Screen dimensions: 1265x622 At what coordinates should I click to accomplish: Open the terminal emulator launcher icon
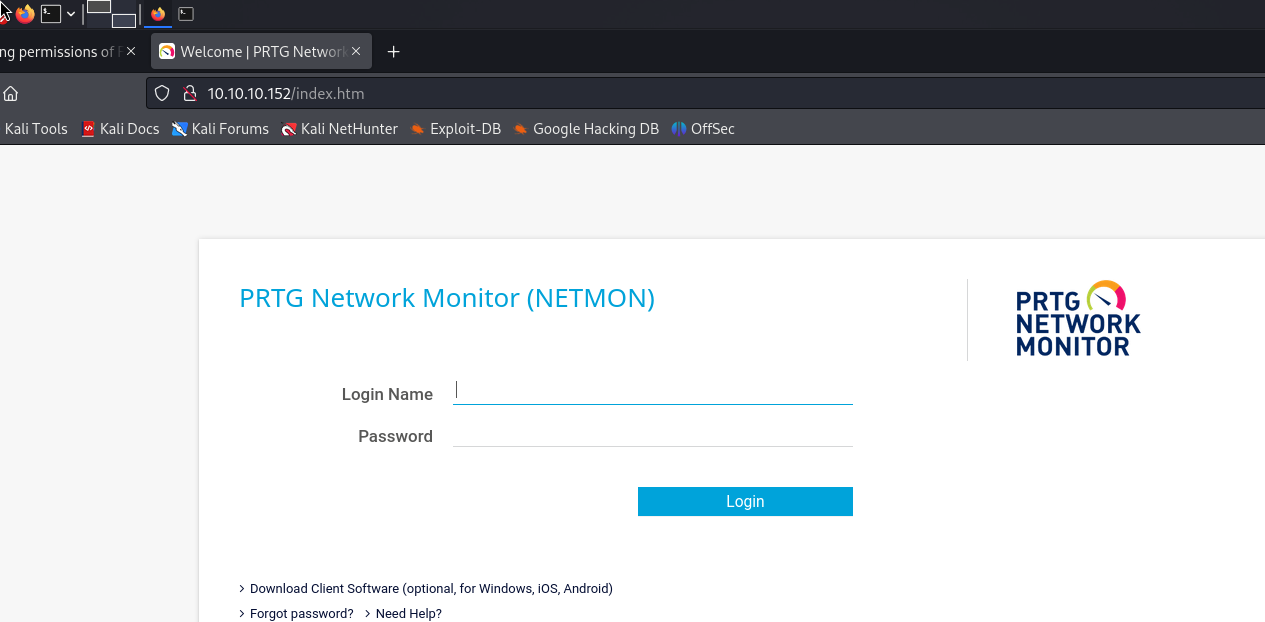pyautogui.click(x=50, y=14)
